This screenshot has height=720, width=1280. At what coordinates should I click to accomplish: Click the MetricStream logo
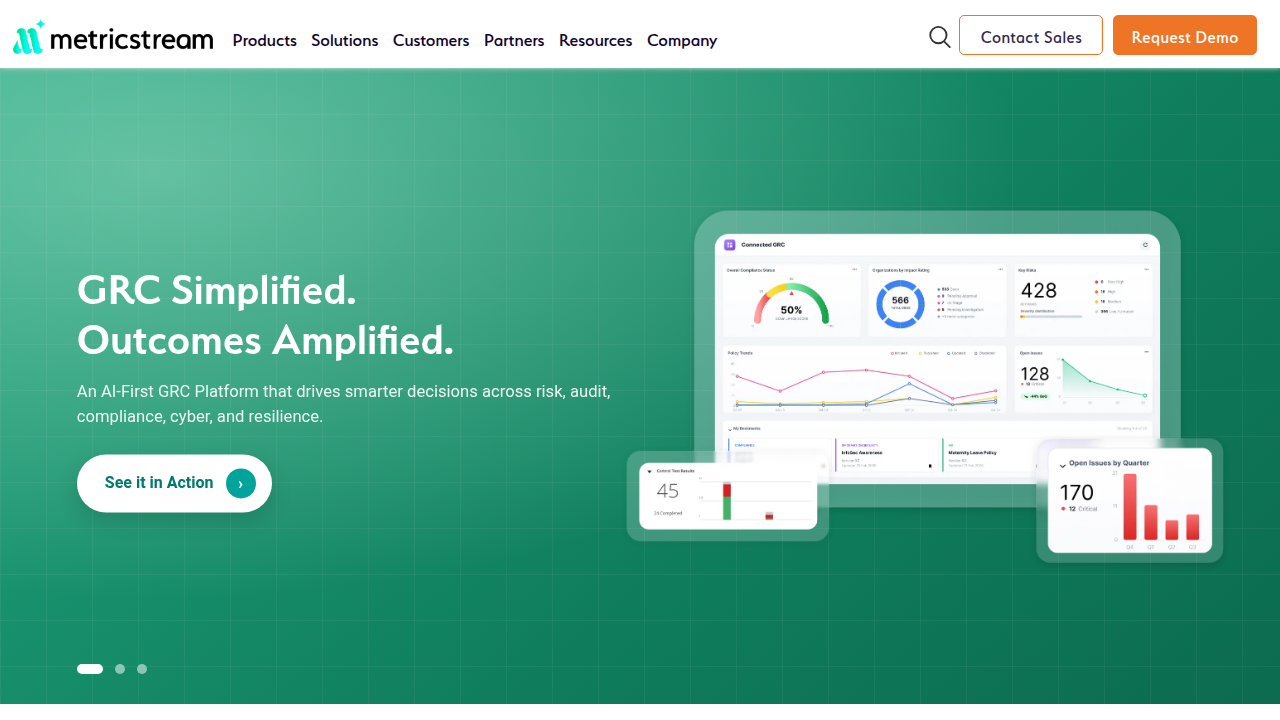pos(113,37)
